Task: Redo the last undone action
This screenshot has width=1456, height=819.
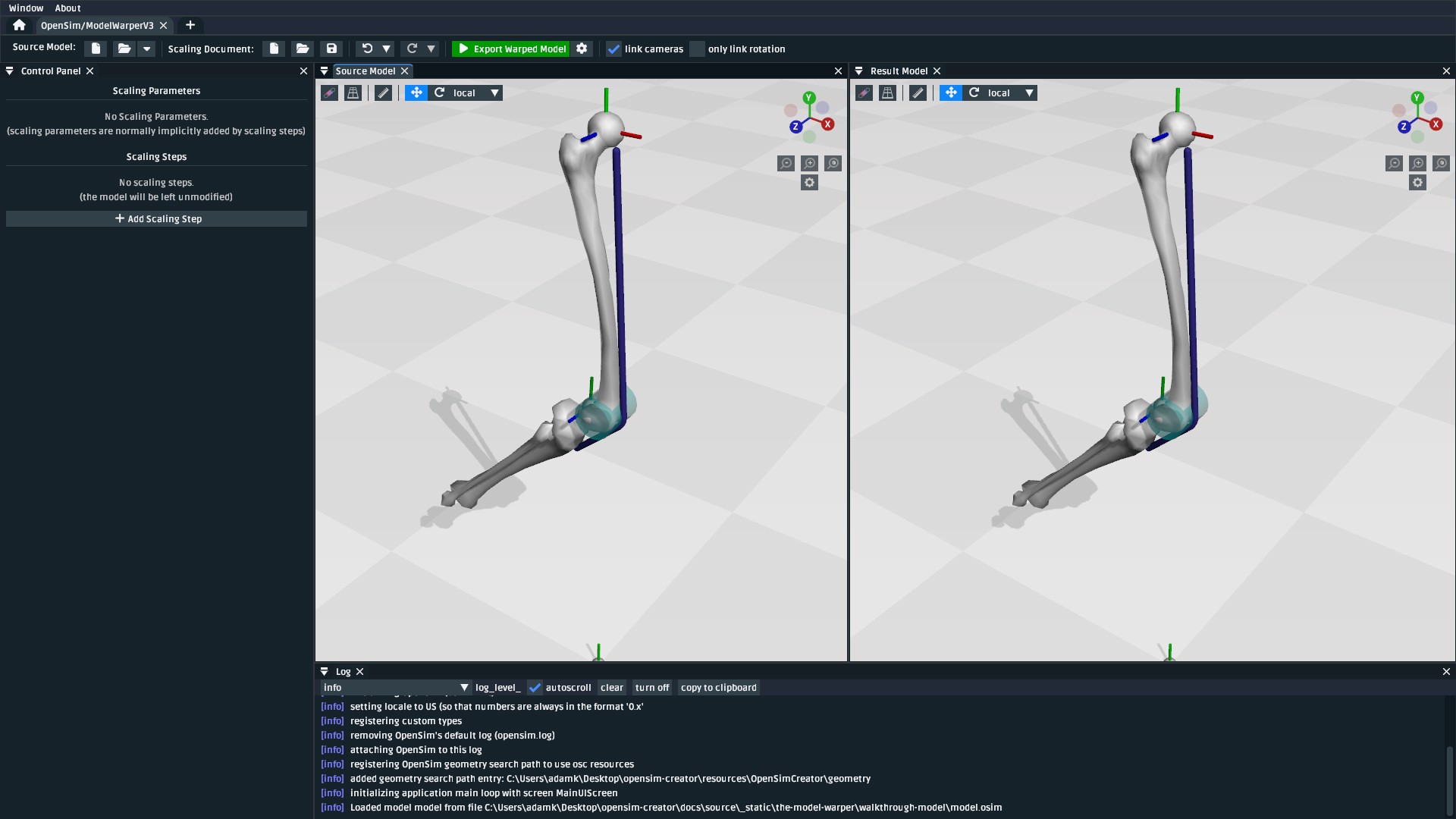Action: tap(412, 49)
